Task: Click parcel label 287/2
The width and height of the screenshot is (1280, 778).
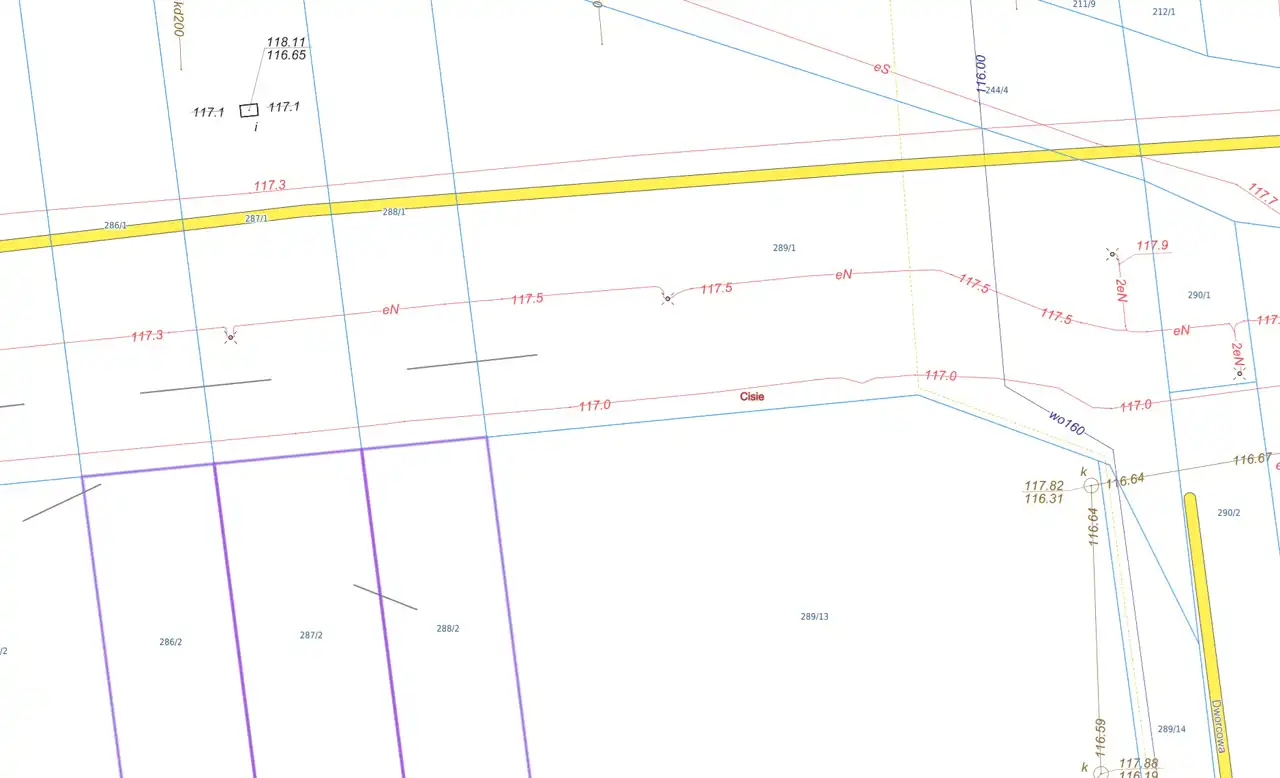Action: coord(311,635)
